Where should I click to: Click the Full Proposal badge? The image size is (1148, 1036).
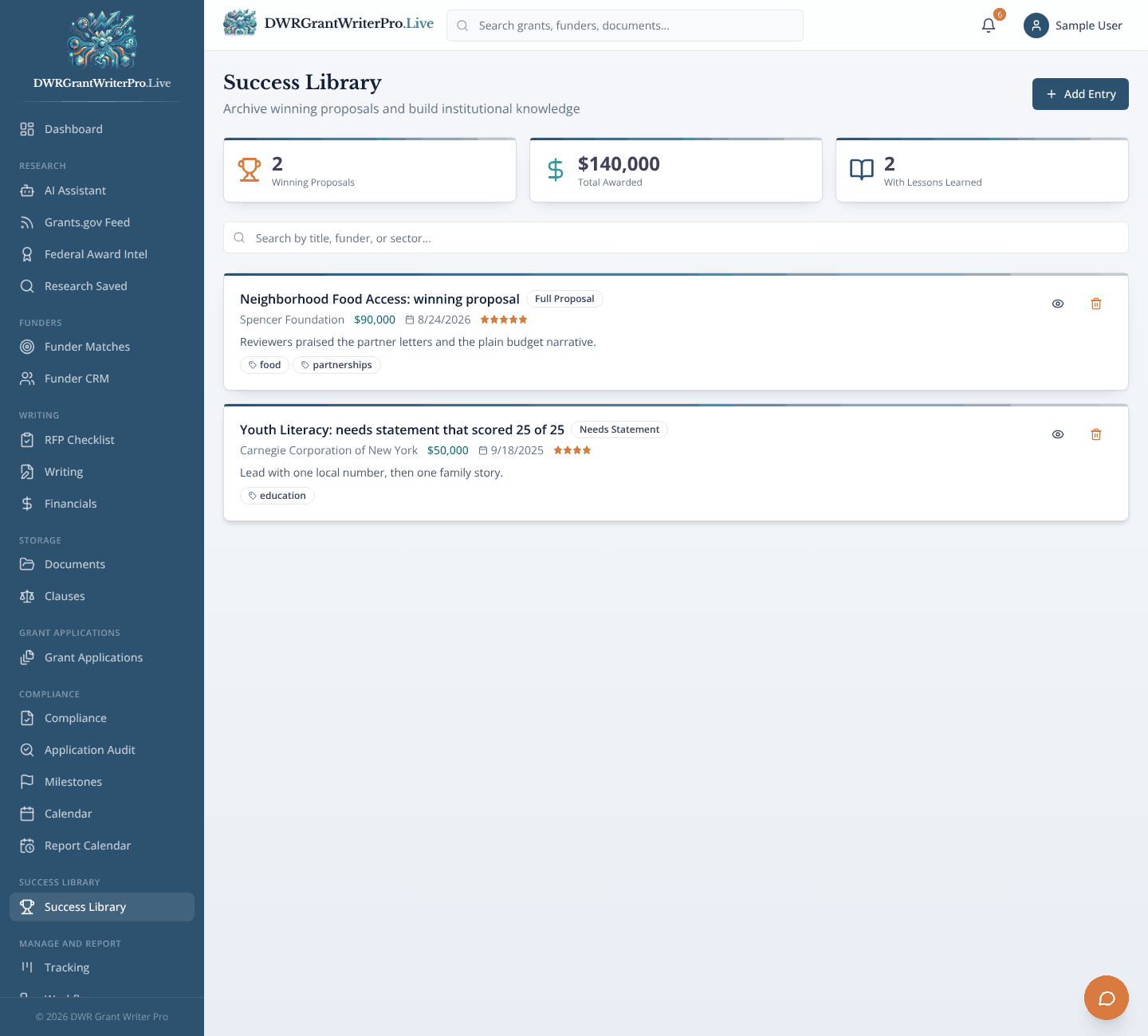coord(564,299)
